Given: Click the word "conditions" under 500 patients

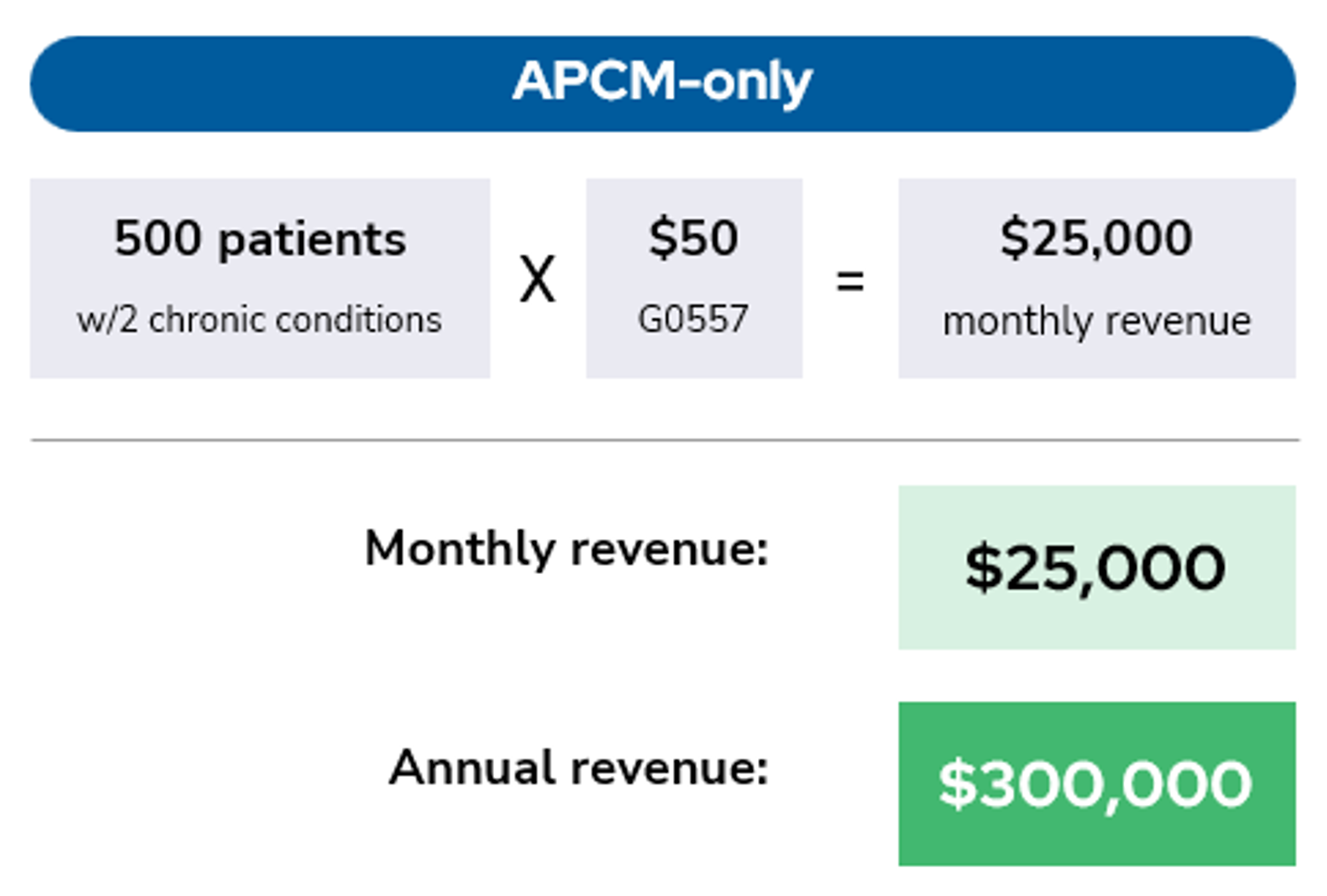Looking at the screenshot, I should (x=359, y=320).
